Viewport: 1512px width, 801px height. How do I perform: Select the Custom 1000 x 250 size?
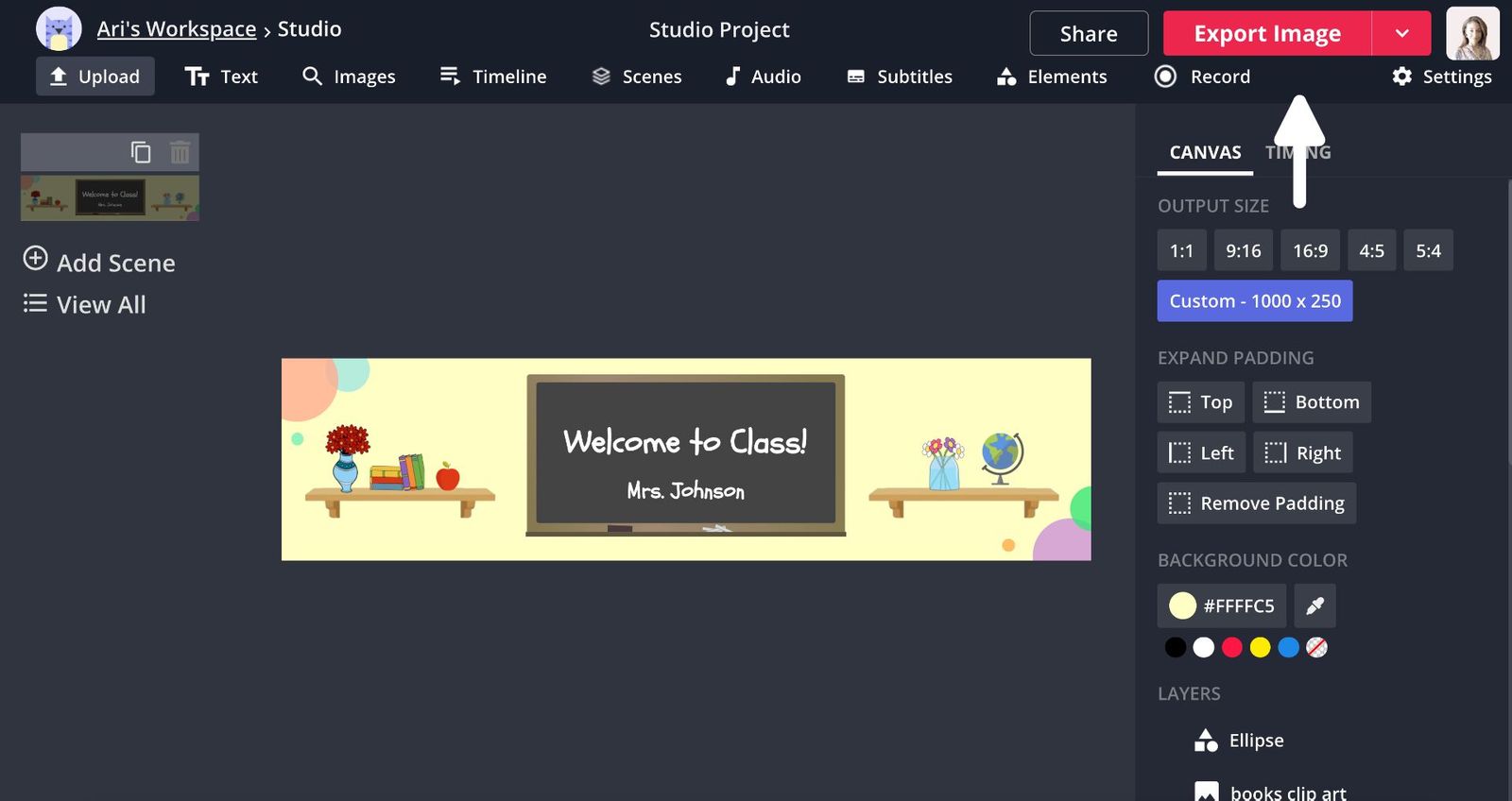pos(1254,301)
